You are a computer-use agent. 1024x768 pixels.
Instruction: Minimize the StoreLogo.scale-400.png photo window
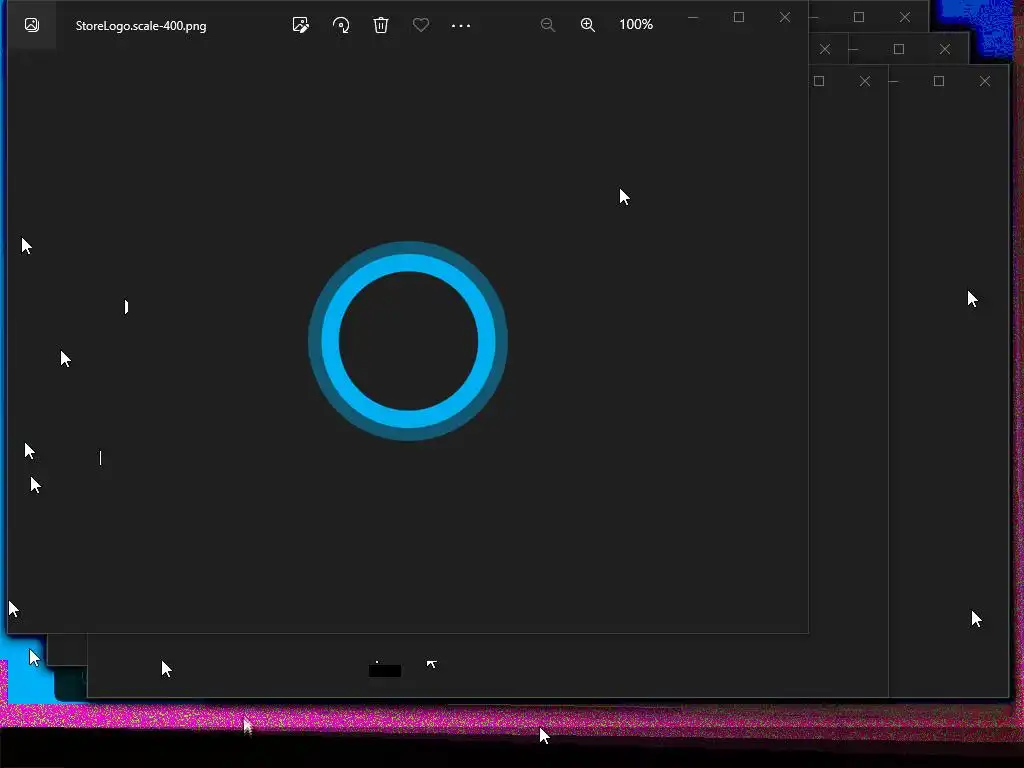pos(693,18)
